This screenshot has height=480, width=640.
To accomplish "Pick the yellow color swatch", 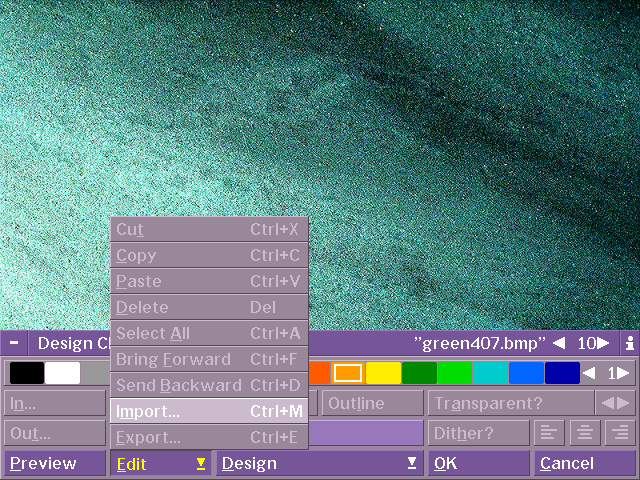I will [x=383, y=373].
